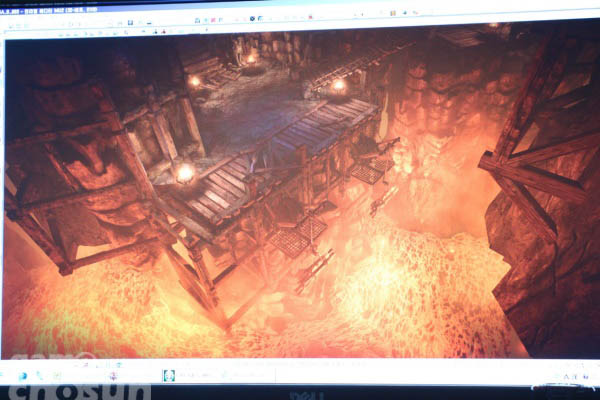Click the Windows Start button on the taskbar
The image size is (600, 400).
[20, 377]
